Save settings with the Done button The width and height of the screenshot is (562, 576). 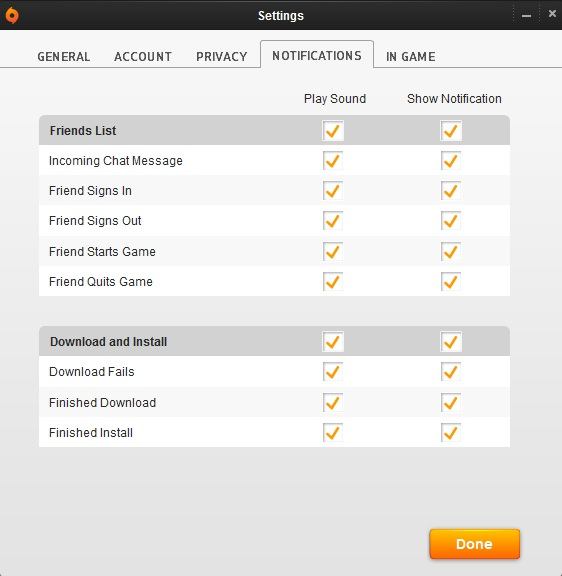[x=475, y=544]
